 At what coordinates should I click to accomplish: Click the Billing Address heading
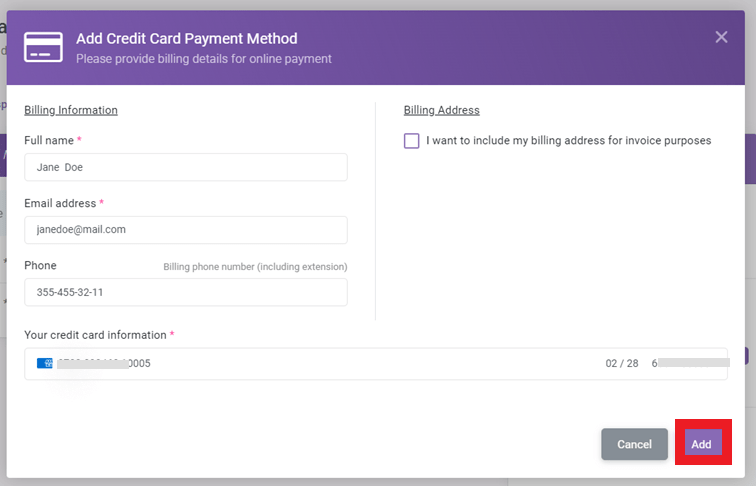(442, 110)
